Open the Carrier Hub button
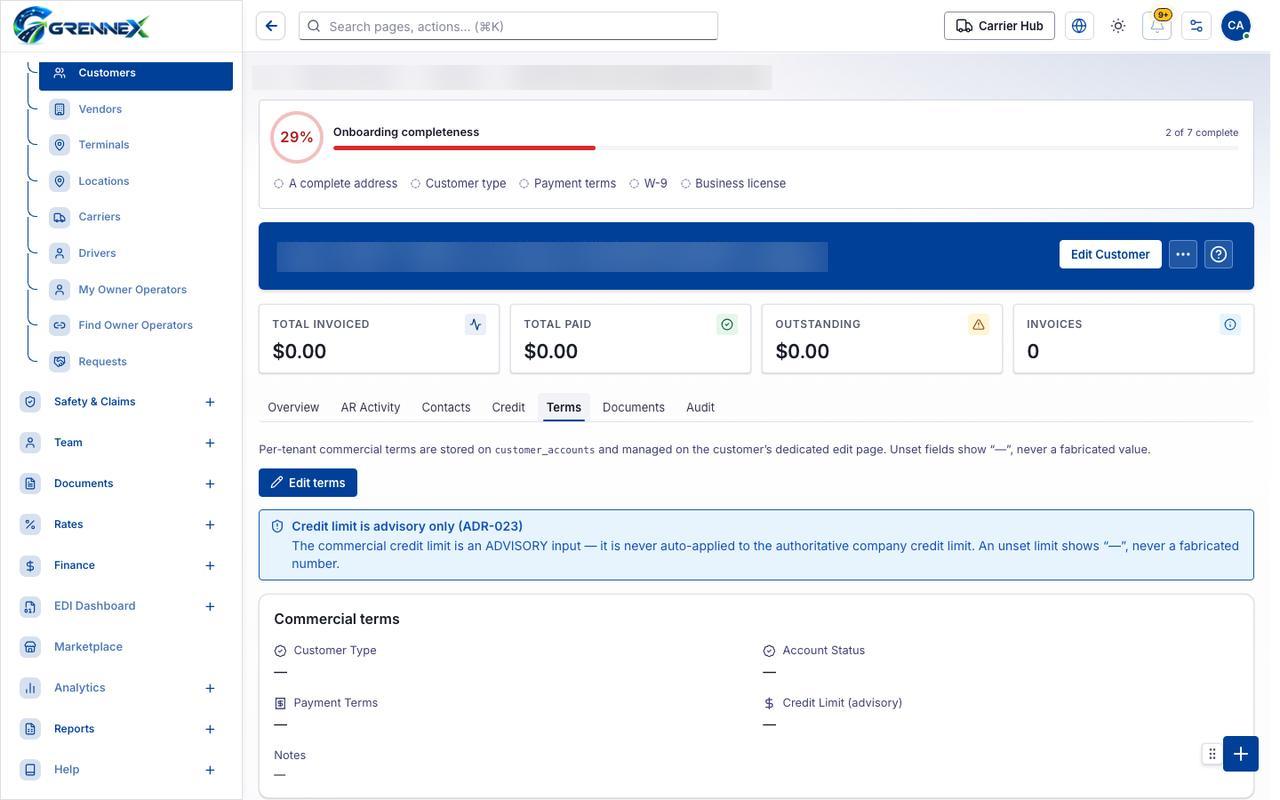The image size is (1280, 800). 999,26
